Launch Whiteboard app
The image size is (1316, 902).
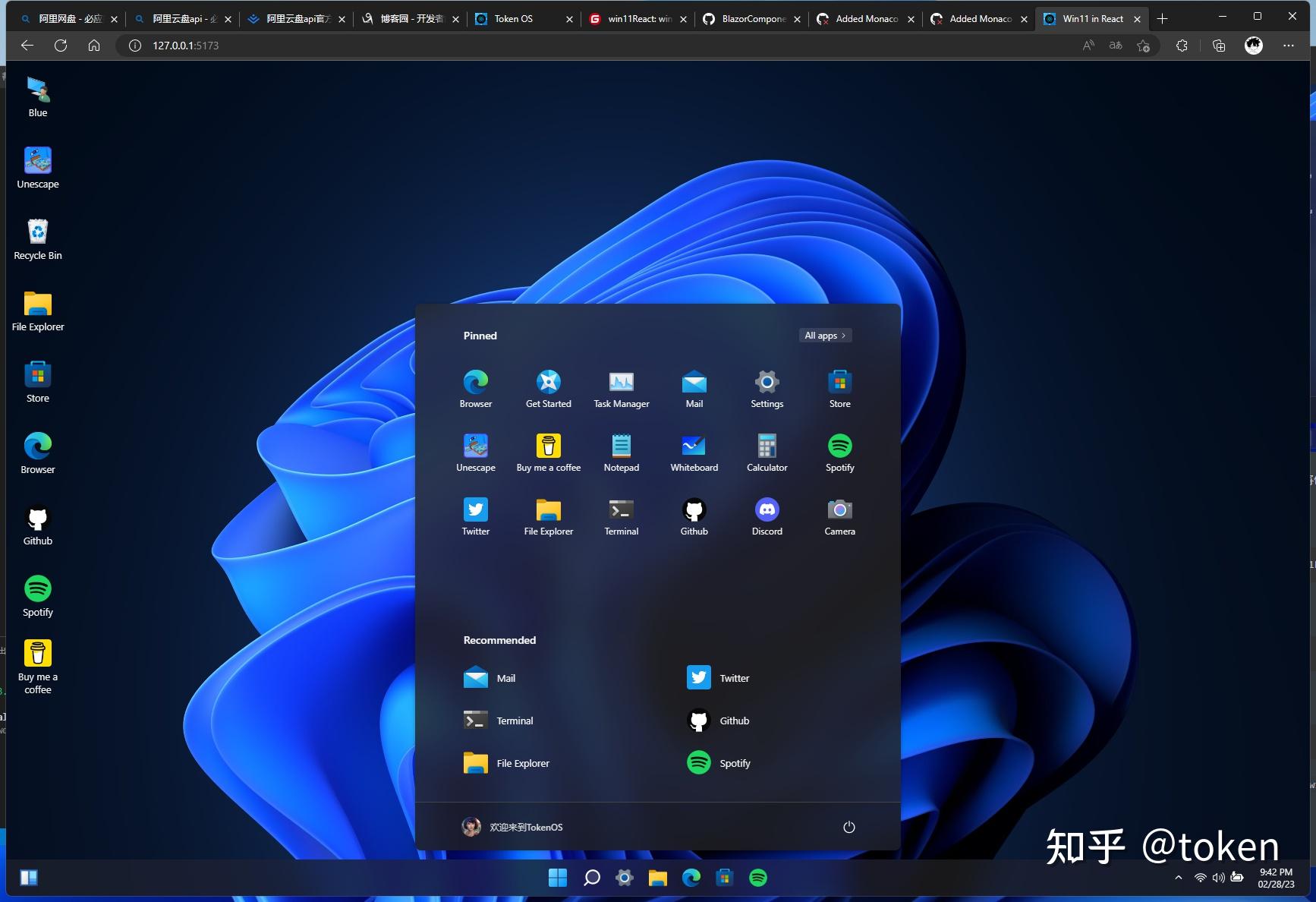click(694, 453)
